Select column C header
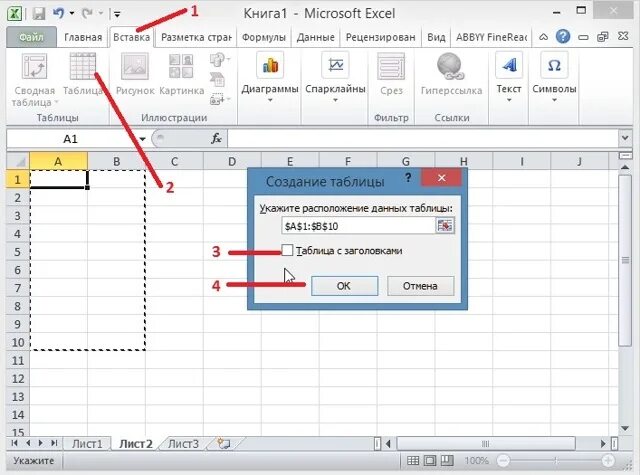This screenshot has width=640, height=475. [x=174, y=162]
